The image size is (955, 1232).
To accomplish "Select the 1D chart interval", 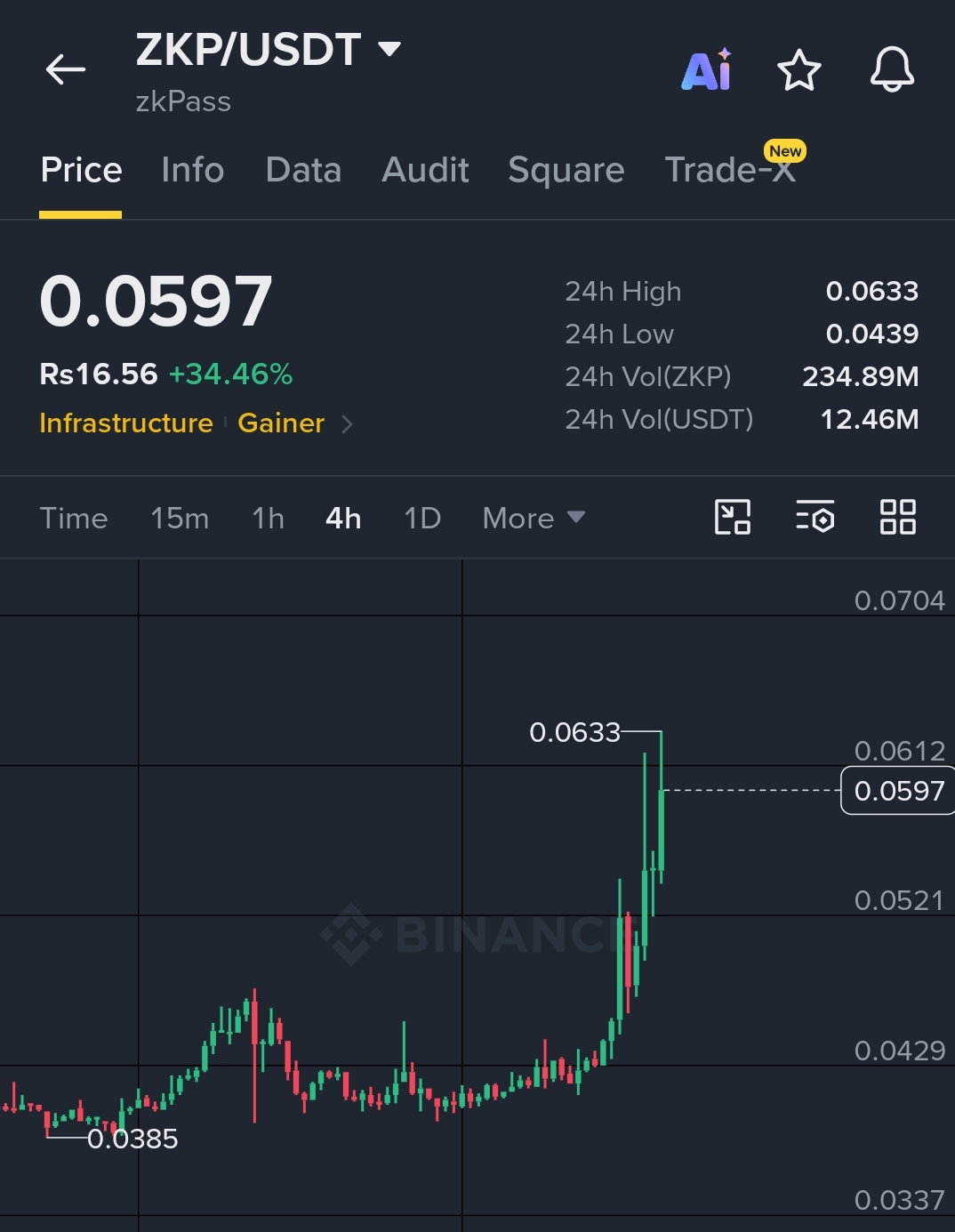I will [422, 518].
